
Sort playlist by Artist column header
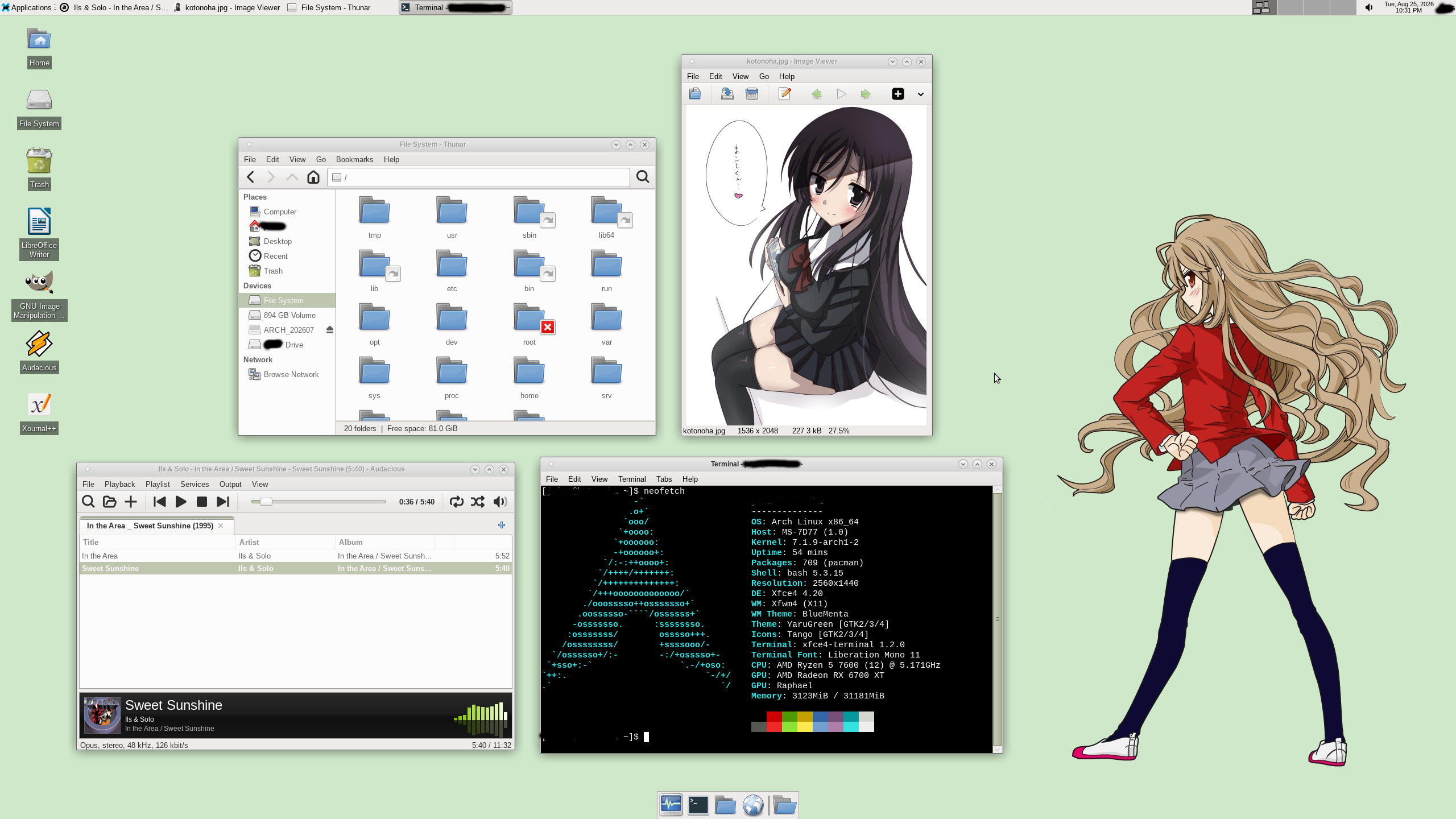(285, 542)
